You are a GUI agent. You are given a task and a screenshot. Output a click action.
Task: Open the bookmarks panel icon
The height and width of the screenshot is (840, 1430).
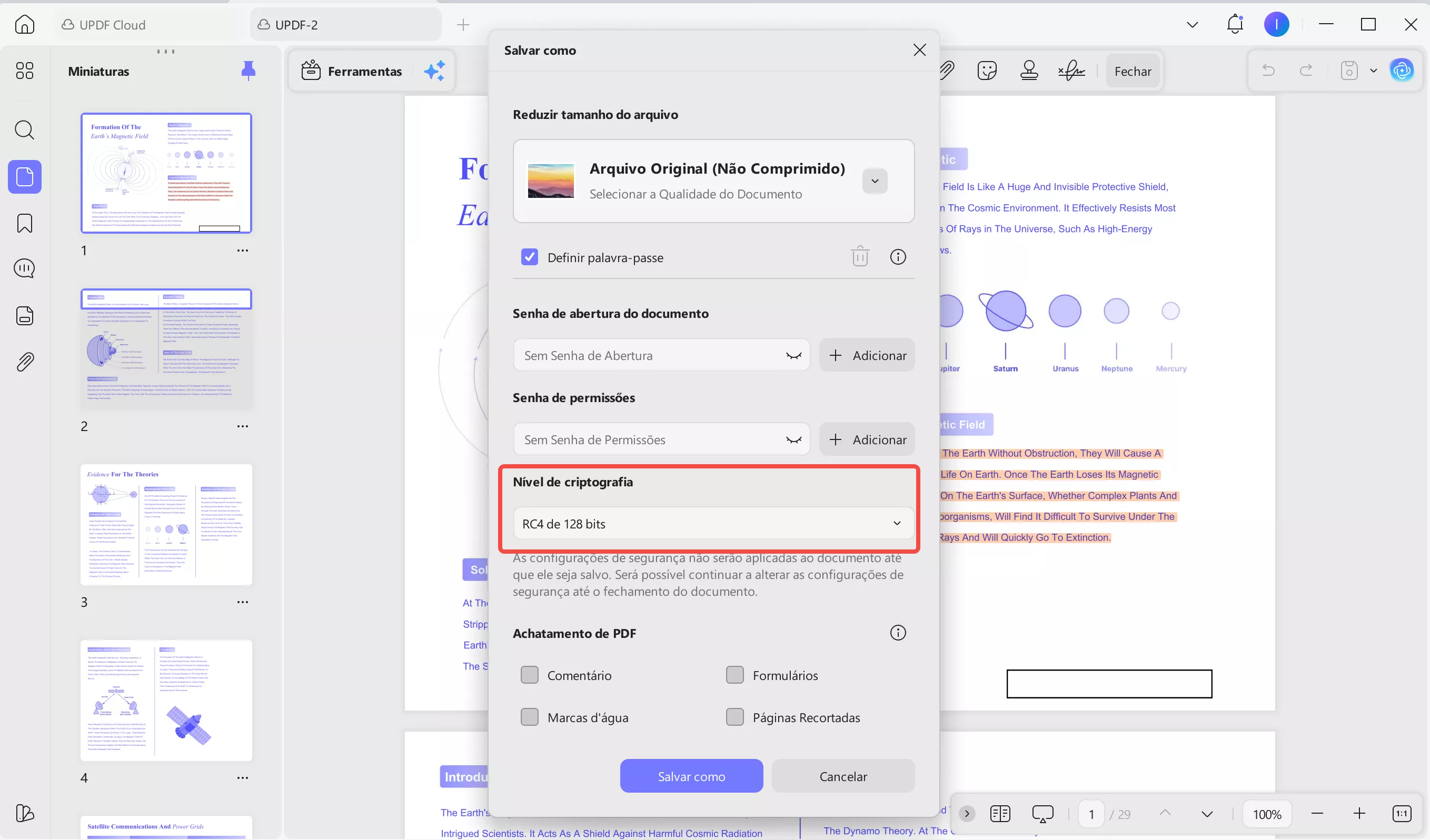pyautogui.click(x=24, y=223)
